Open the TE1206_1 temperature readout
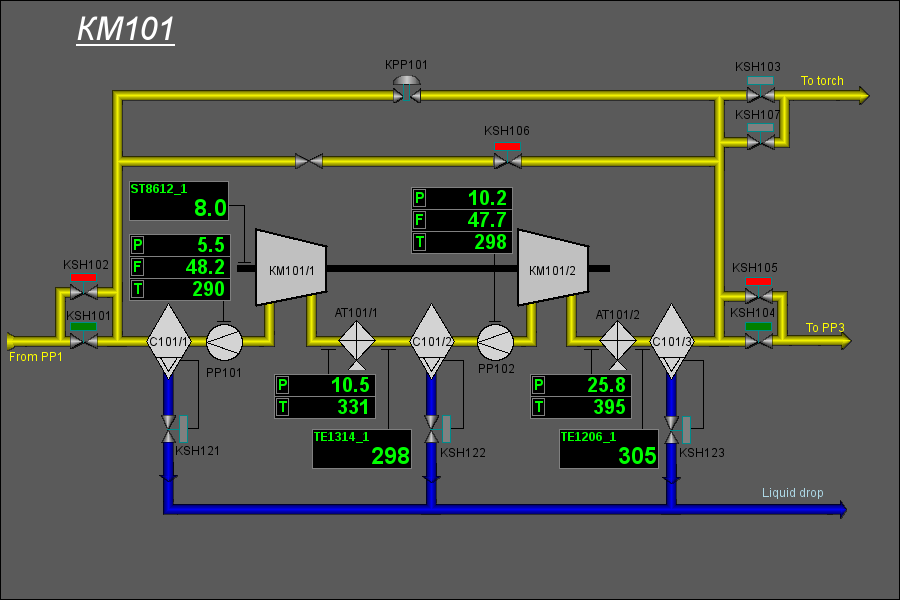Screen dimensions: 900x600 (x=609, y=449)
